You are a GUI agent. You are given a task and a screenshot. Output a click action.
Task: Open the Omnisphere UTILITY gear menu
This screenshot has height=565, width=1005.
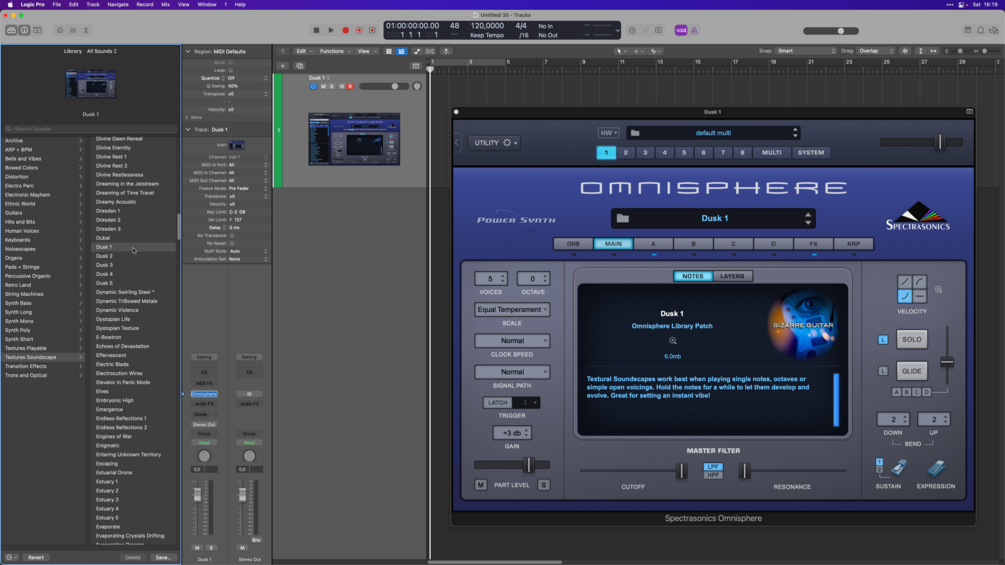point(494,143)
